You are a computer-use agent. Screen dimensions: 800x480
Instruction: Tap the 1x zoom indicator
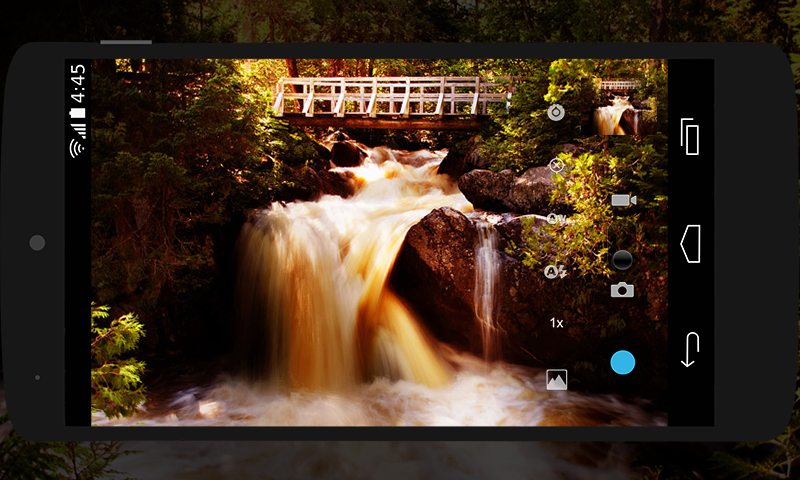556,323
